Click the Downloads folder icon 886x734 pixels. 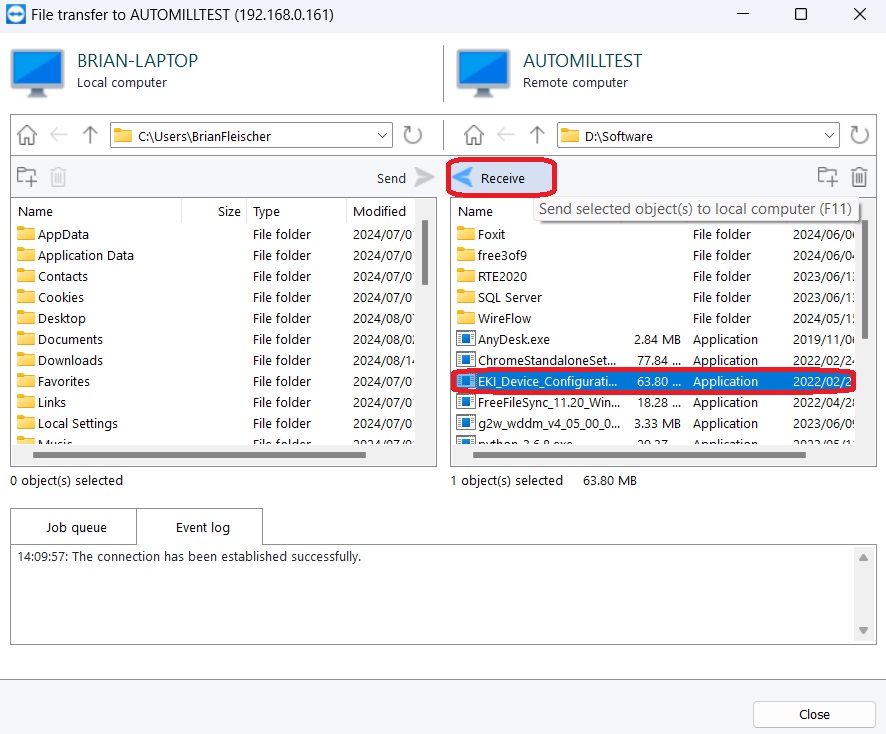tap(26, 360)
